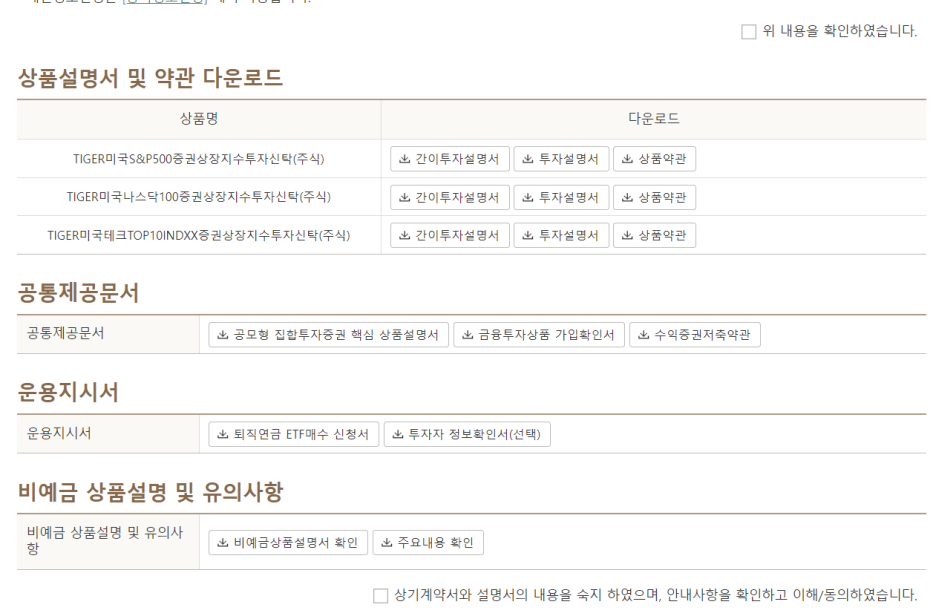The height and width of the screenshot is (616, 936).
Task: Open 주요내용 확인 document
Action: [428, 543]
